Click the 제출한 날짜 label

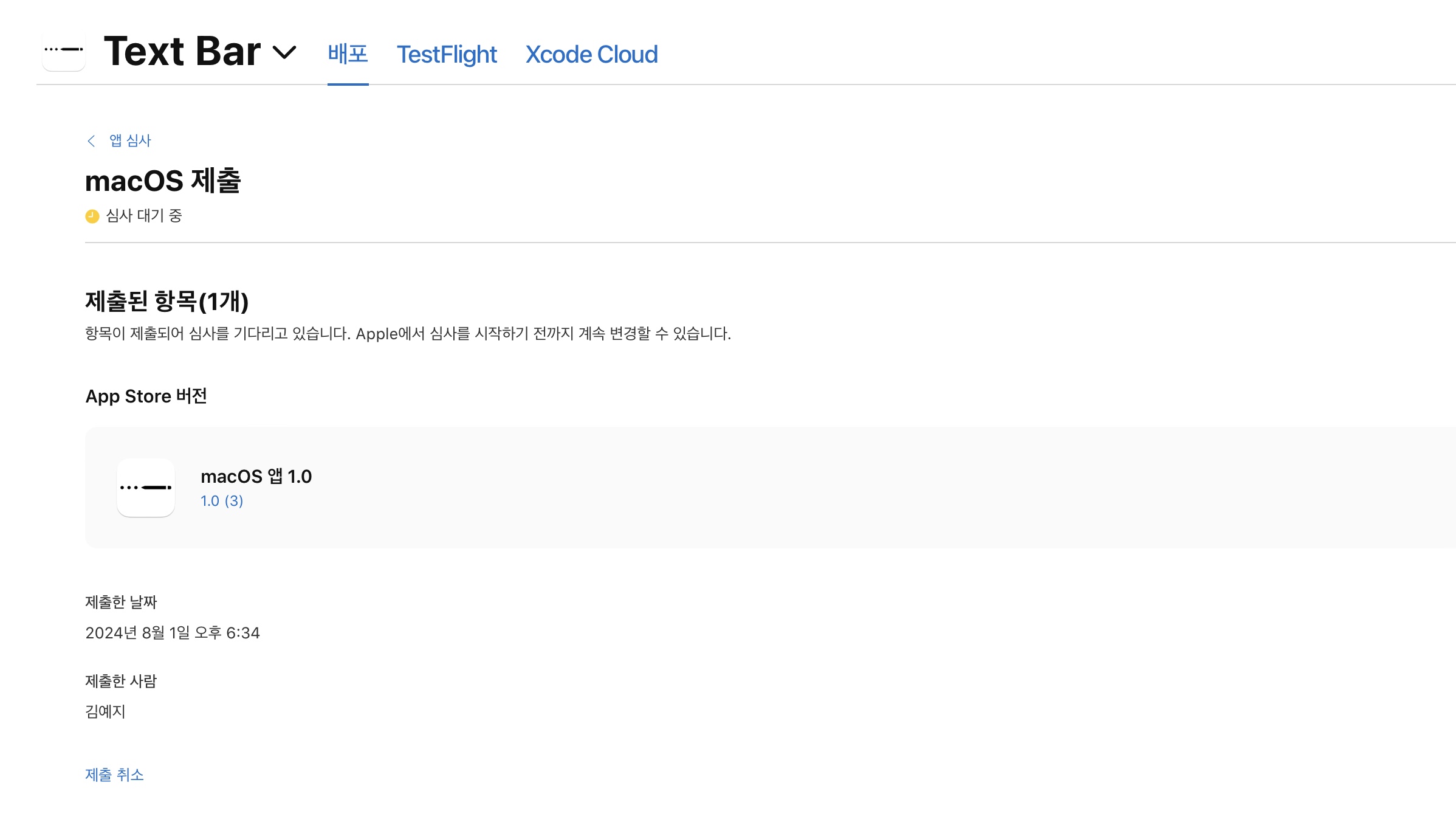(x=121, y=602)
